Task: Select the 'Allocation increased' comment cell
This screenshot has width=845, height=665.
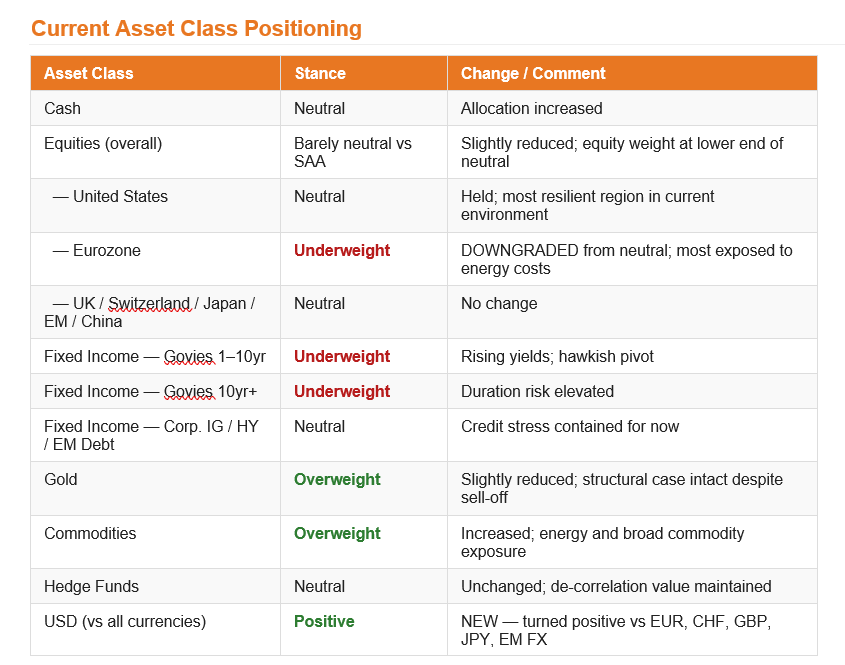Action: [531, 108]
